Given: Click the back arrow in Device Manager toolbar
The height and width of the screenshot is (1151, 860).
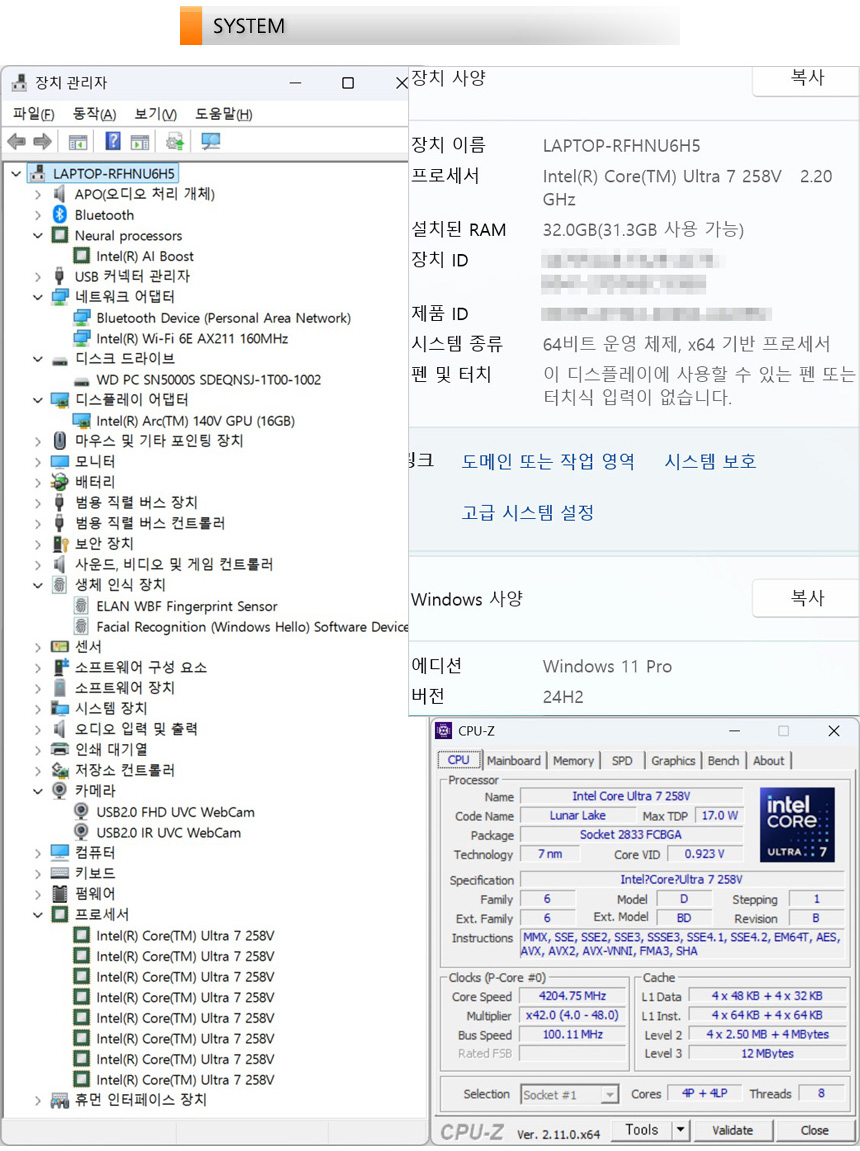Looking at the screenshot, I should point(17,142).
